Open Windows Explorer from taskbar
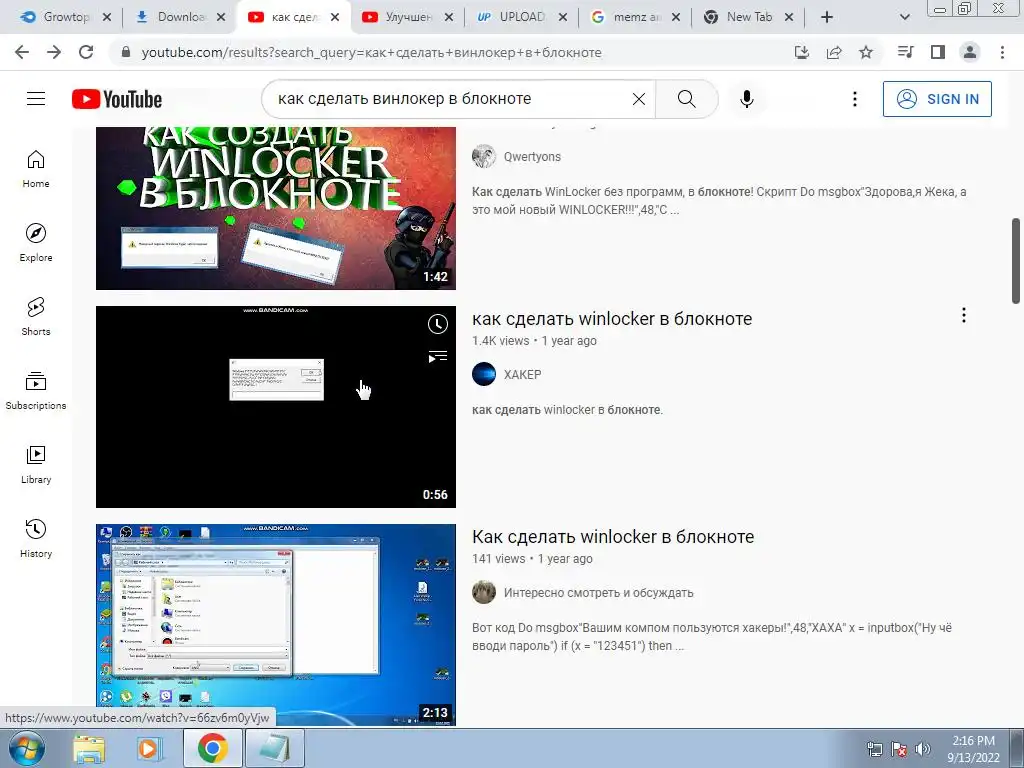 point(89,749)
